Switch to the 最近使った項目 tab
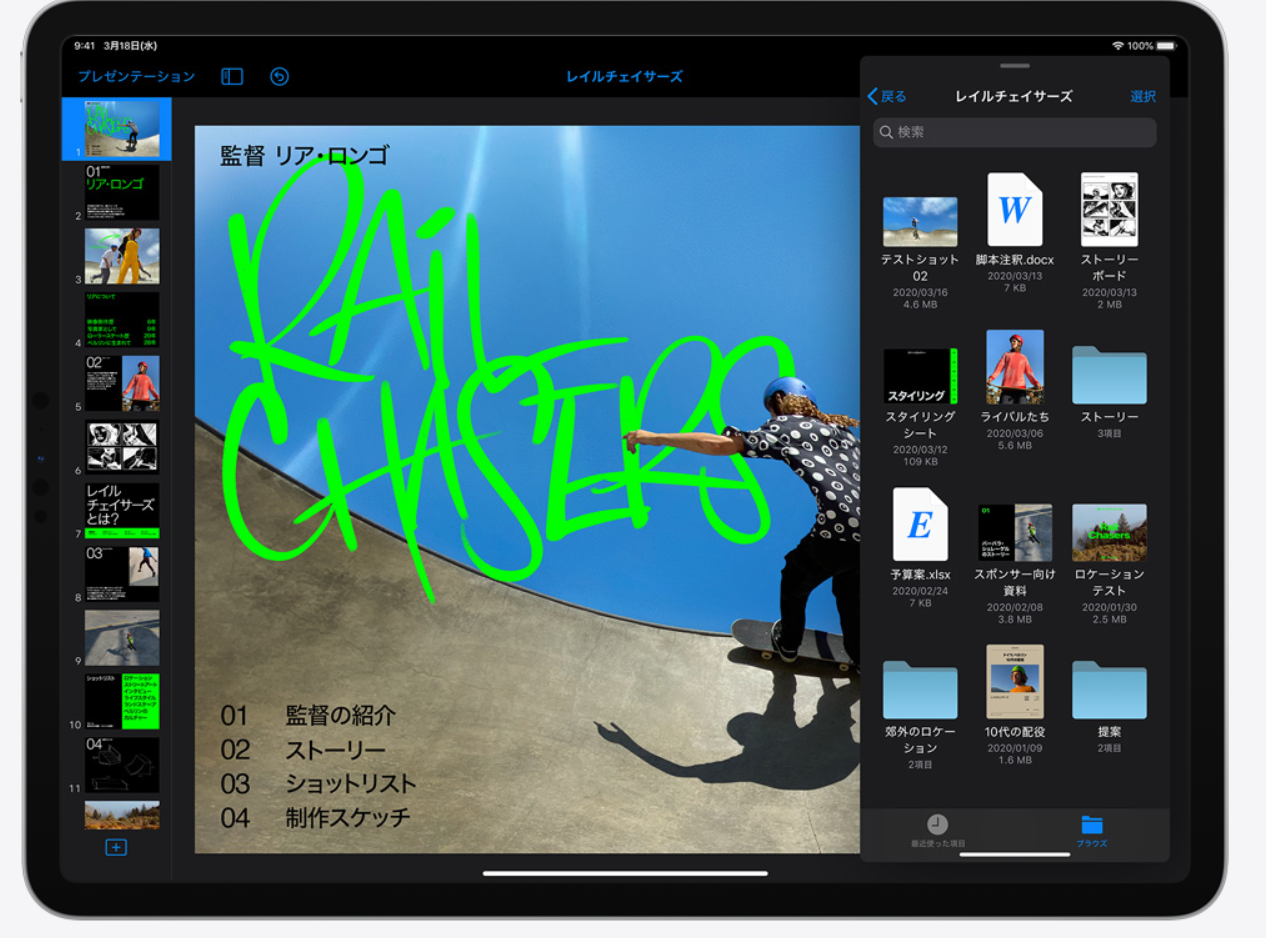This screenshot has height=938, width=1266. tap(937, 831)
